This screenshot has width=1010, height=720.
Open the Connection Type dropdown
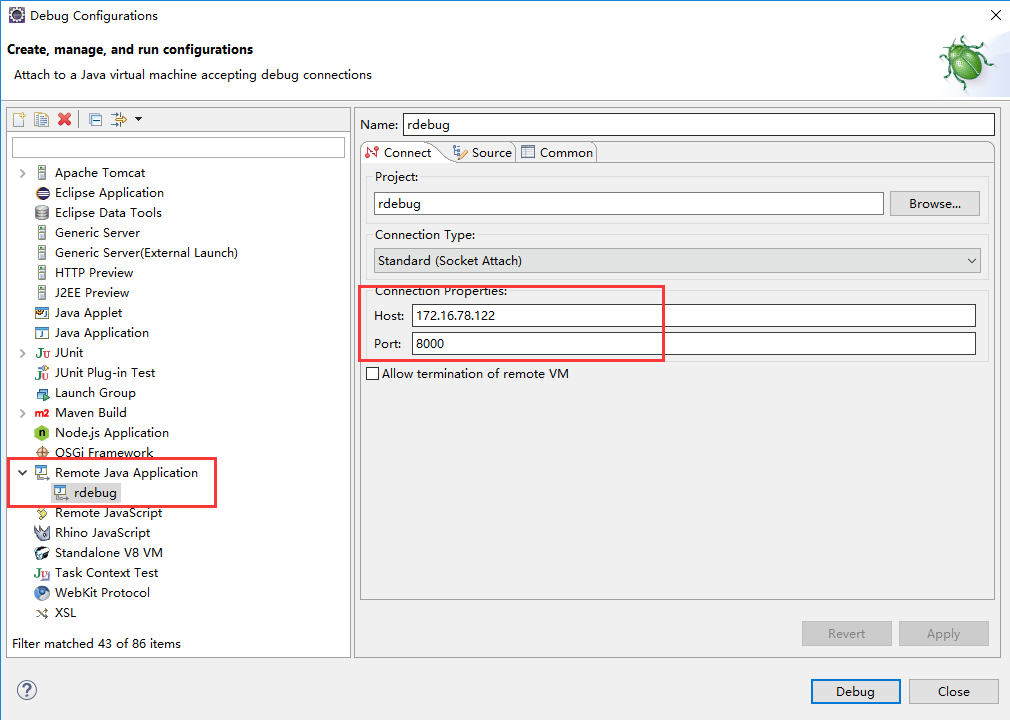pyautogui.click(x=677, y=261)
